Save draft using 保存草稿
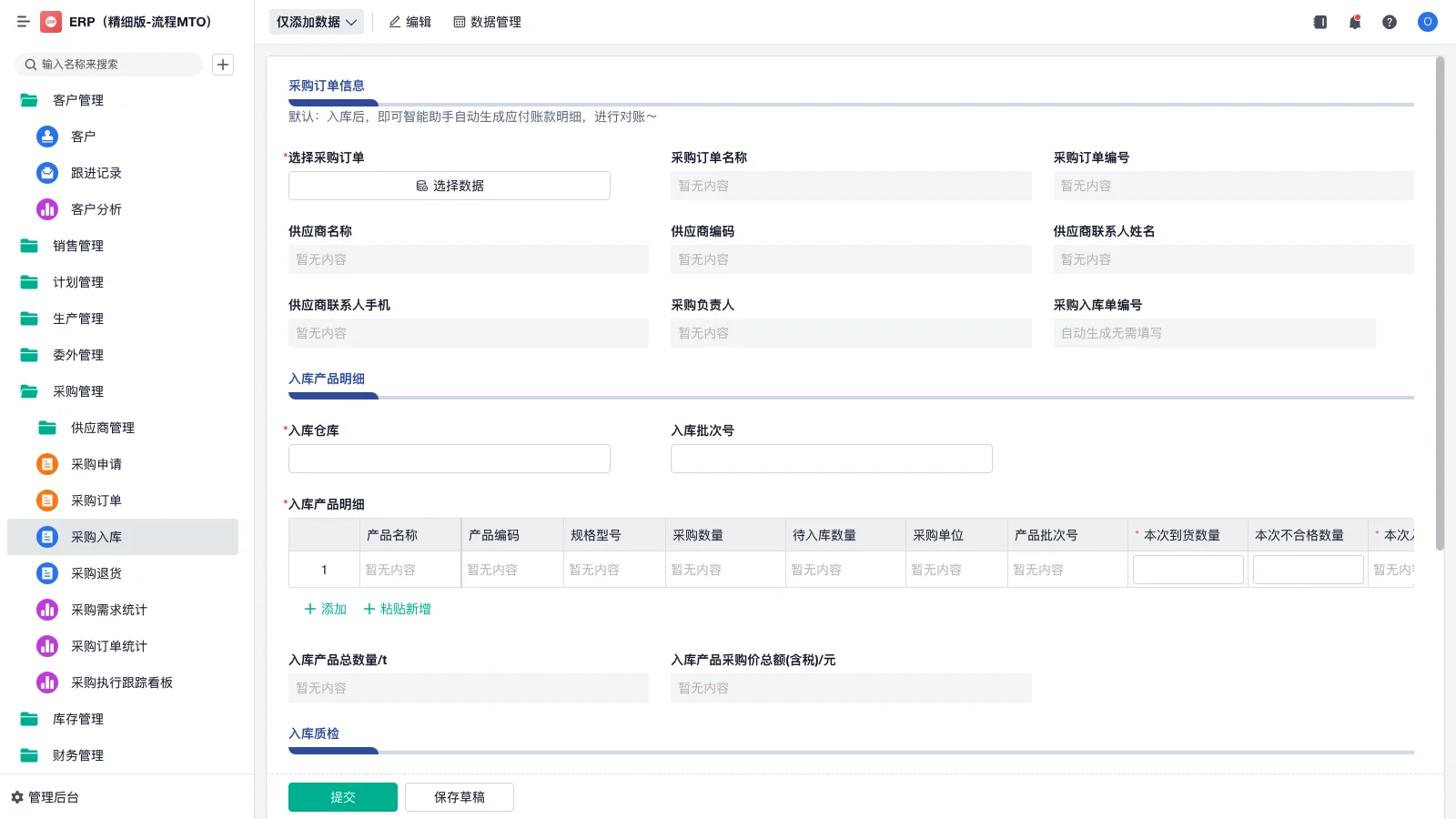1456x819 pixels. point(459,796)
